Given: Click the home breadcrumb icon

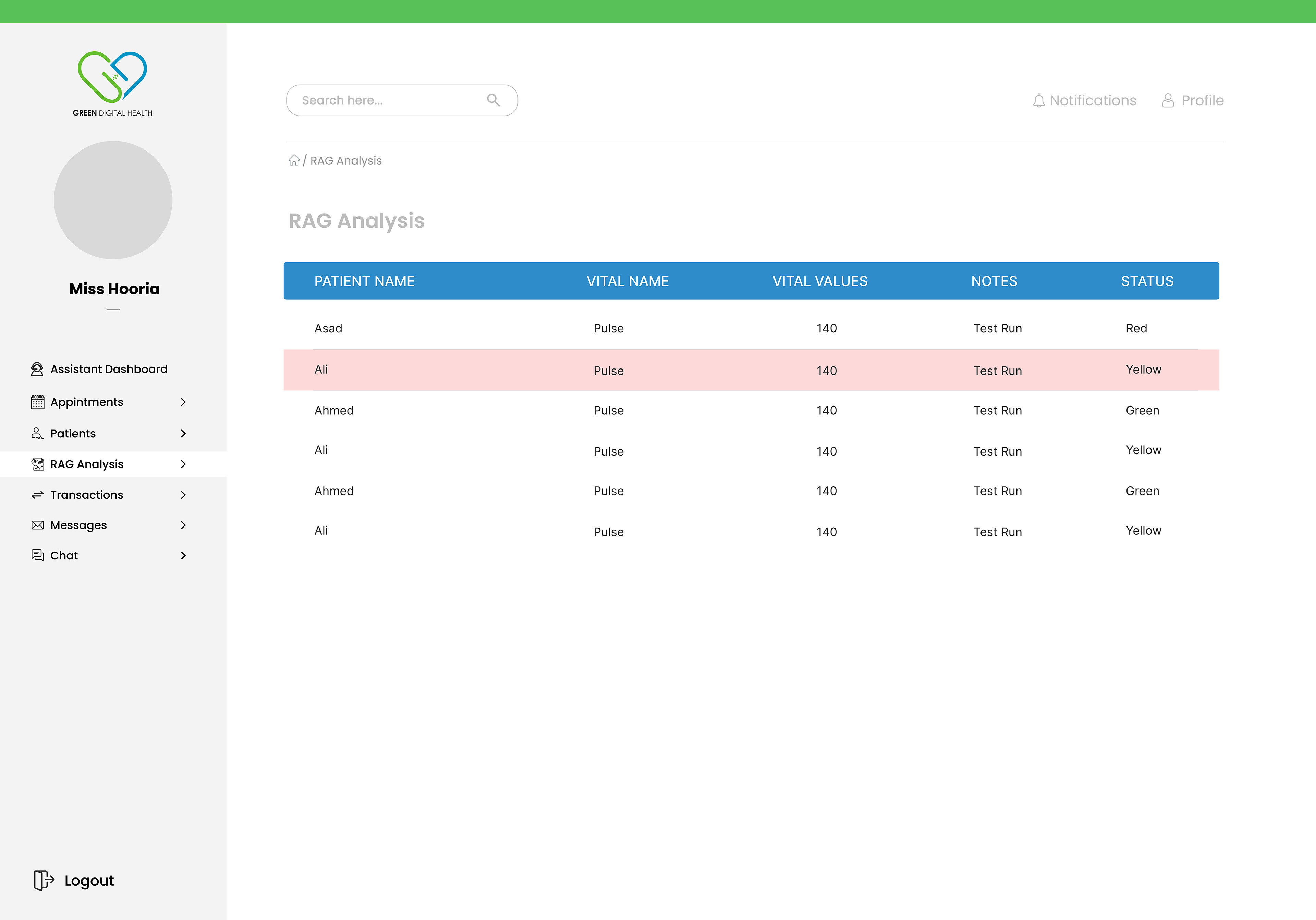Looking at the screenshot, I should 294,160.
